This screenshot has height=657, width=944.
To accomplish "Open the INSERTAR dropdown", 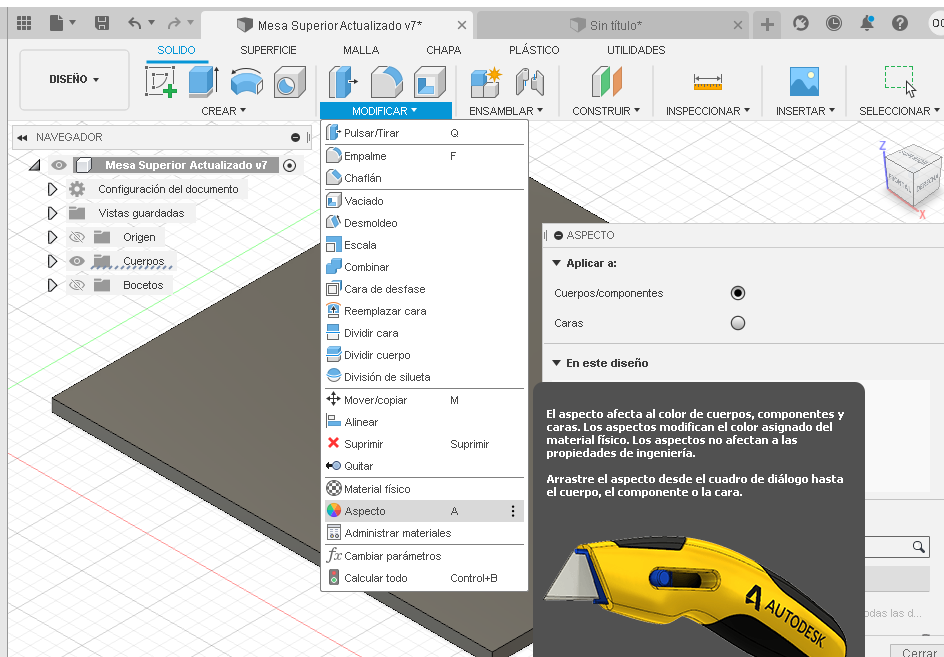I will pos(805,111).
